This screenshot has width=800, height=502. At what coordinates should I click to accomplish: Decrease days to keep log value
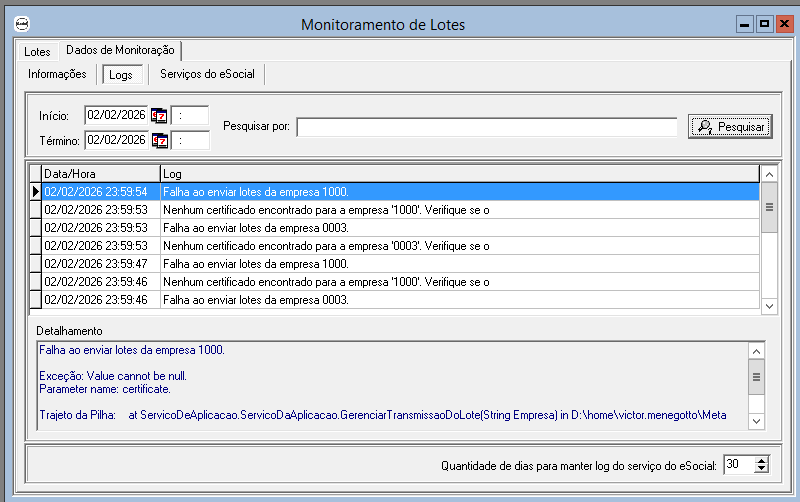click(x=761, y=469)
